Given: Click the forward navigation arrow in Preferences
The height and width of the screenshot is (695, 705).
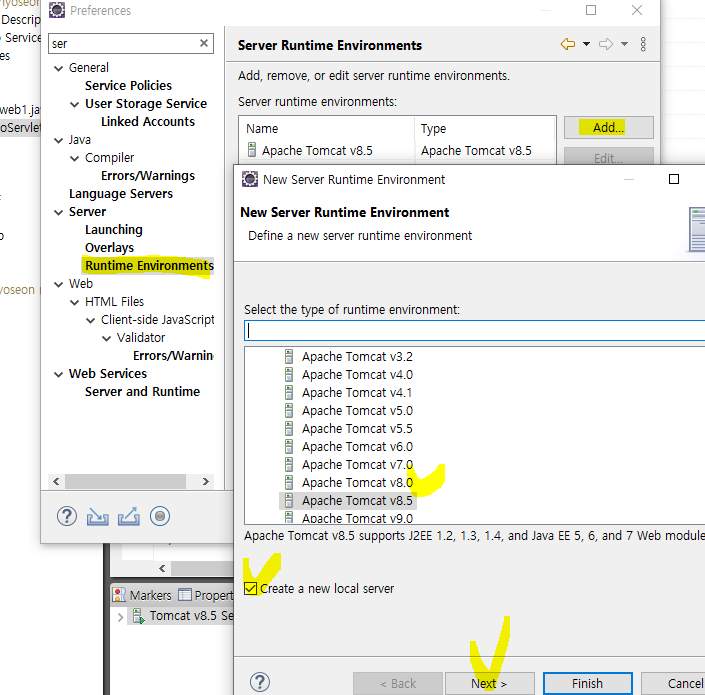Looking at the screenshot, I should (x=606, y=44).
